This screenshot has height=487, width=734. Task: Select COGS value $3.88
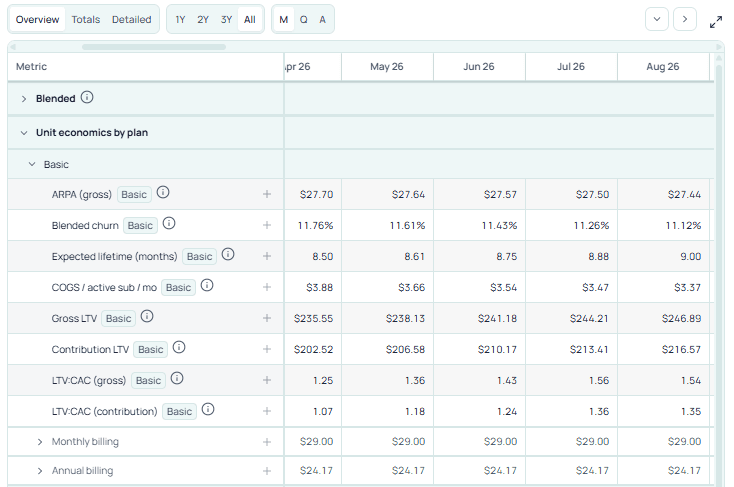[x=320, y=288]
